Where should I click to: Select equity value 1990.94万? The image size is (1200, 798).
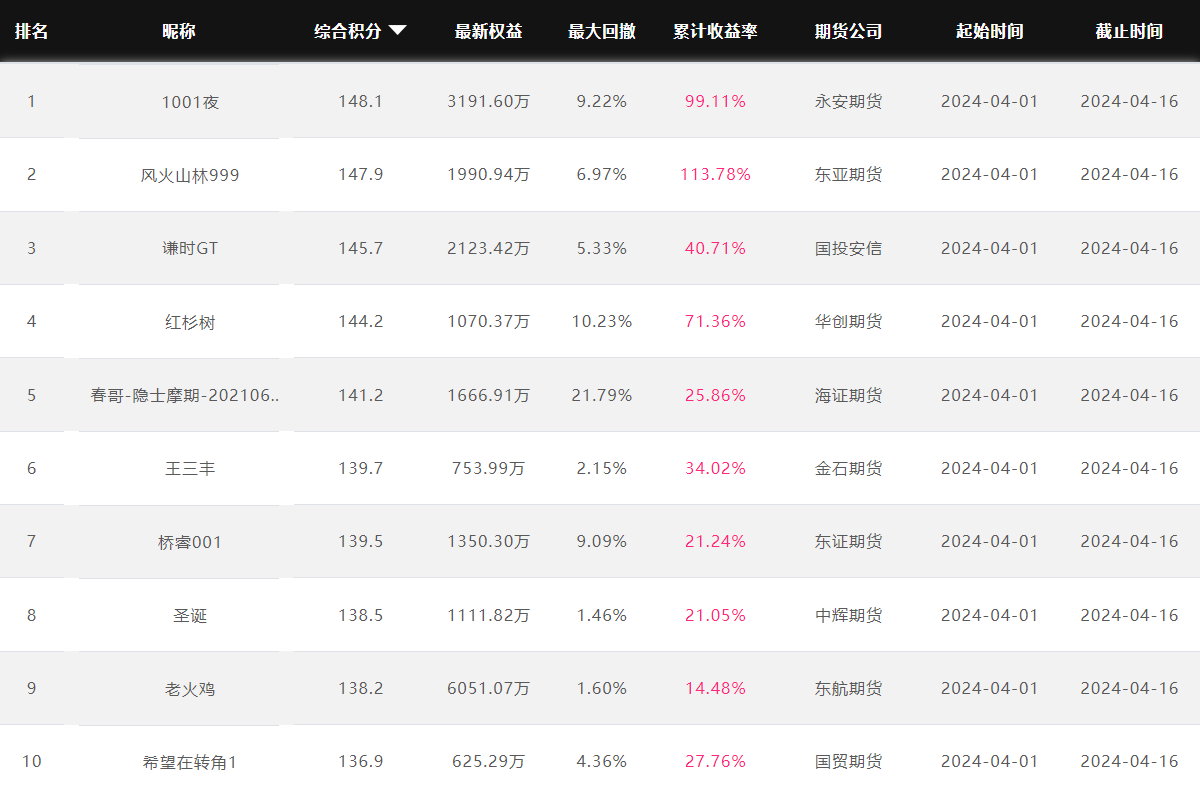[x=488, y=174]
